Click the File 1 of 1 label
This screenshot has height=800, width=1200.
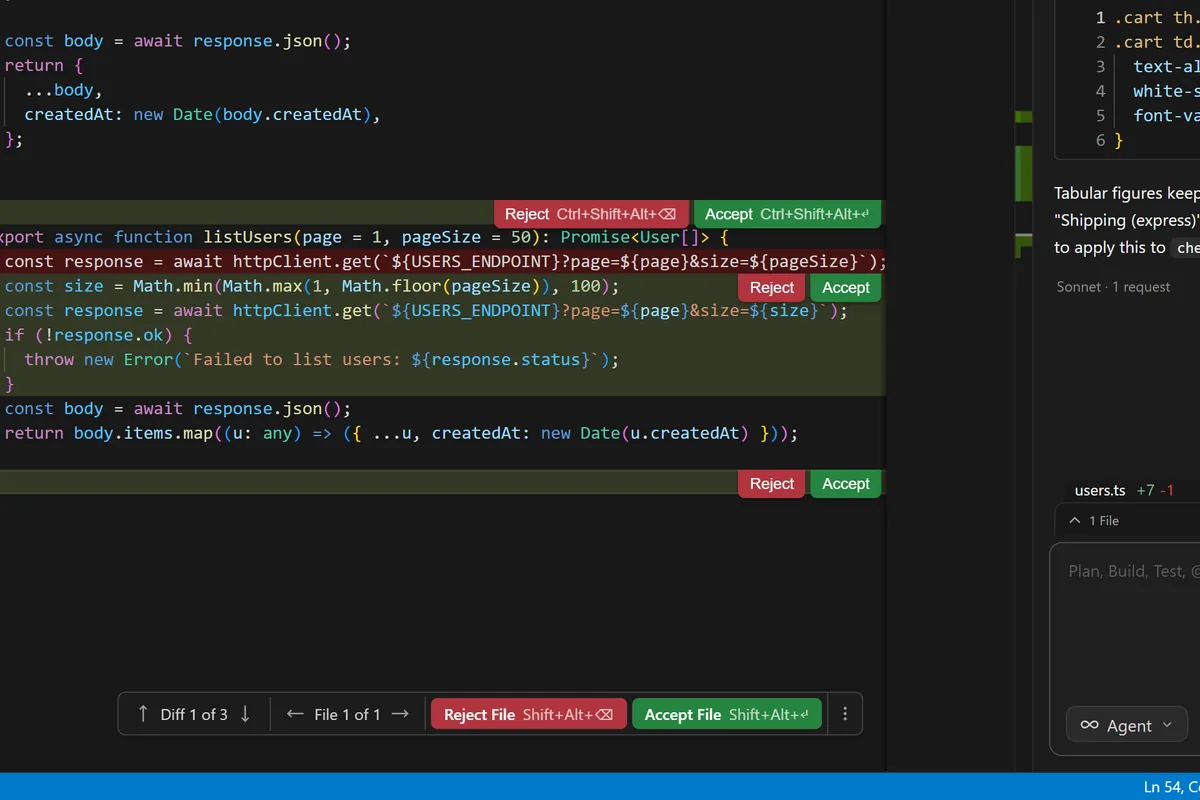click(347, 714)
